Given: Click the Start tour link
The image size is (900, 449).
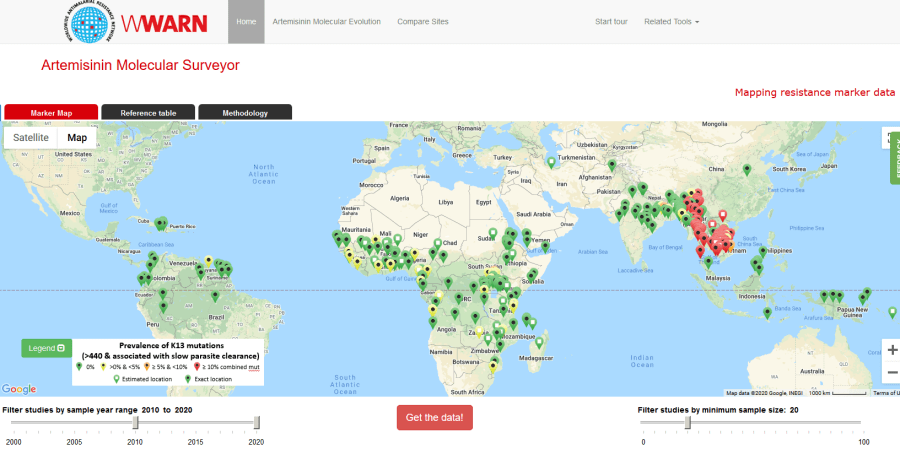Looking at the screenshot, I should point(611,21).
